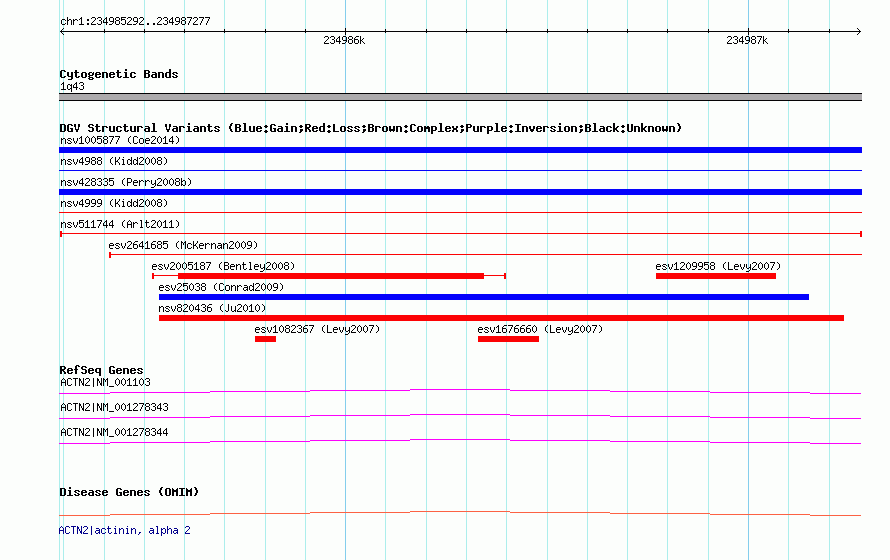
Task: Select the Disease Genes (OMIM) track heading
Action: 129,492
